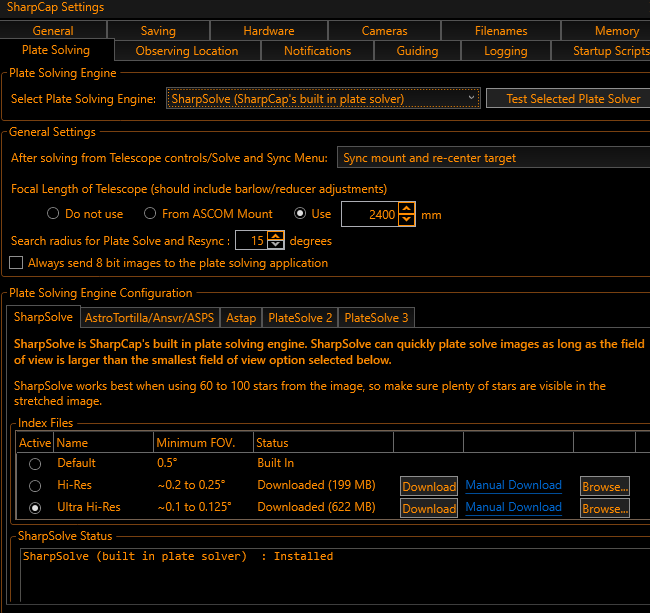The image size is (650, 613).
Task: Click Download for Hi-Res index
Action: (x=429, y=486)
